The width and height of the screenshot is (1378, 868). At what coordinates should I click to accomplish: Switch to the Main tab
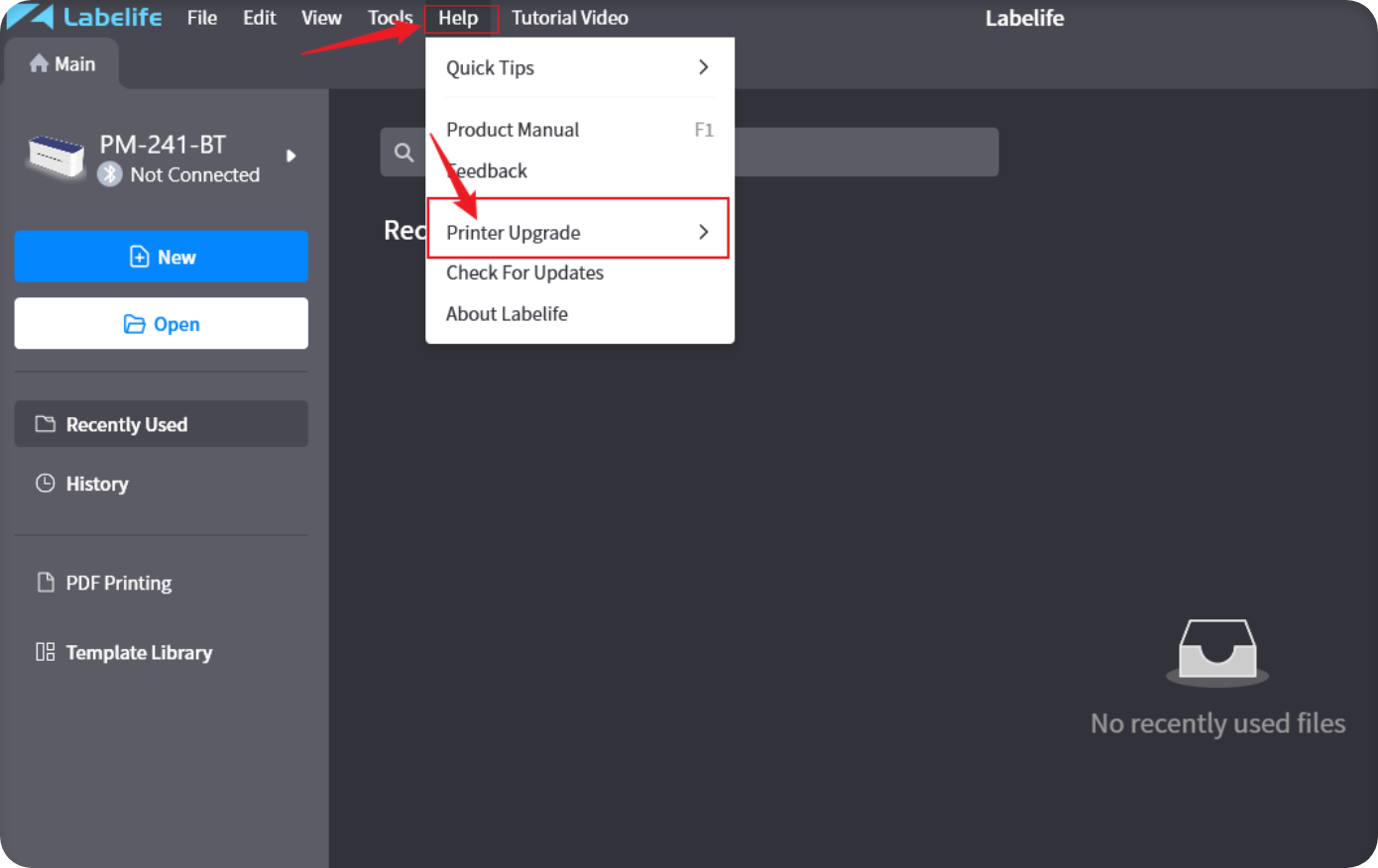tap(61, 63)
